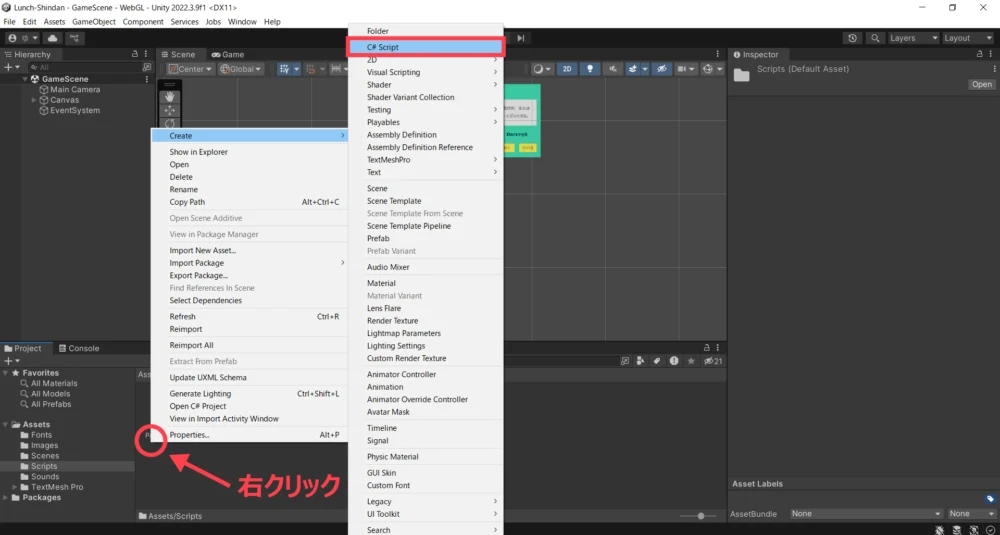Open GameScene's three-dot options menu
The width and height of the screenshot is (1000, 535).
coord(147,79)
